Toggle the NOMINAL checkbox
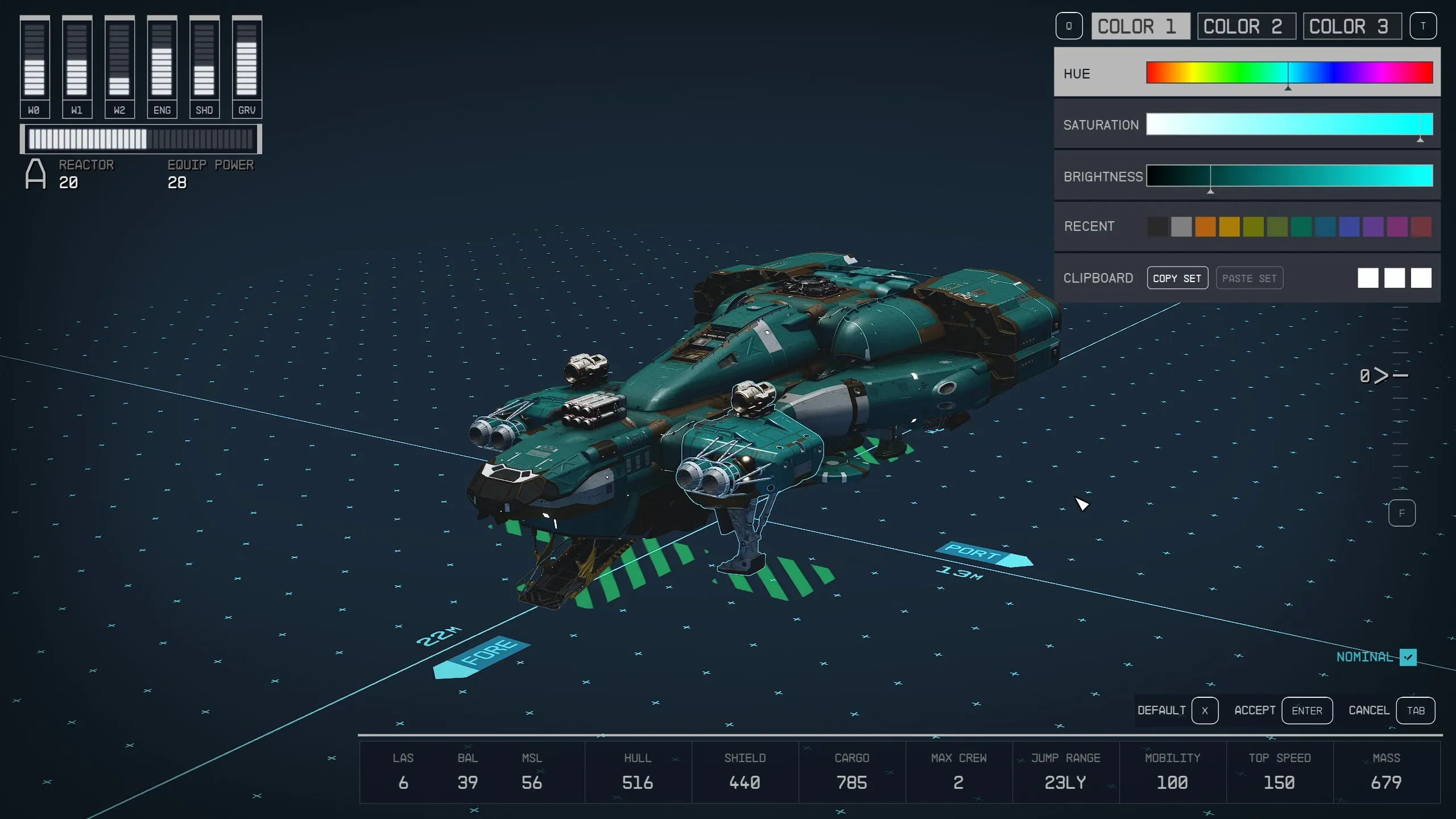Image resolution: width=1456 pixels, height=819 pixels. tap(1408, 657)
